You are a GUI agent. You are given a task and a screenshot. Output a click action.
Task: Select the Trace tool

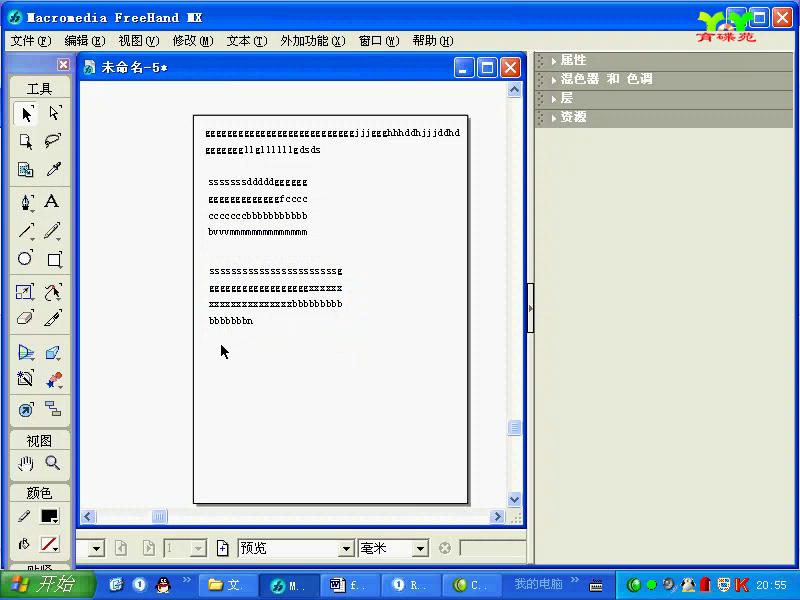coord(26,379)
